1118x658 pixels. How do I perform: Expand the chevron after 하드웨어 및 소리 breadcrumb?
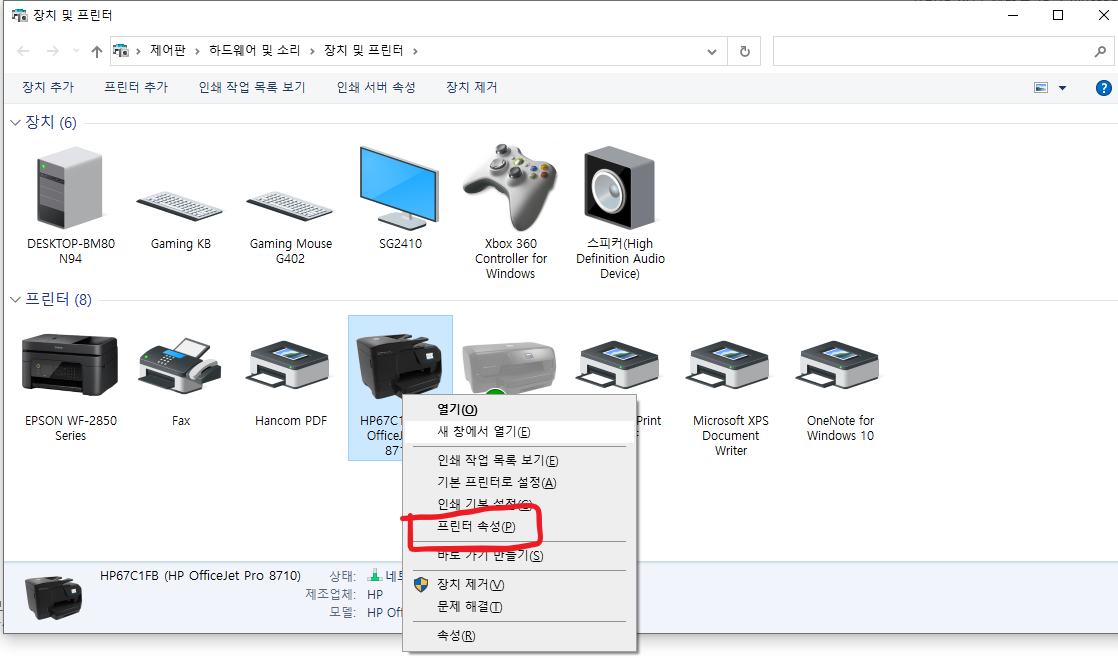click(x=312, y=51)
